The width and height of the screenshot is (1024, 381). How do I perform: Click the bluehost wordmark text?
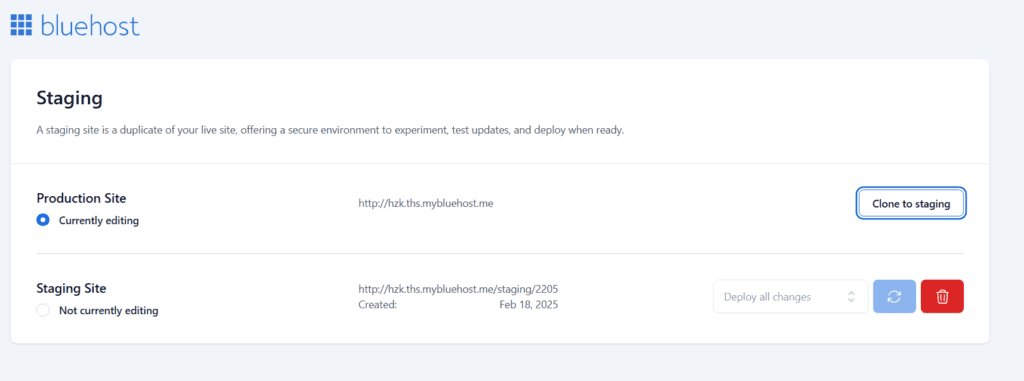90,25
